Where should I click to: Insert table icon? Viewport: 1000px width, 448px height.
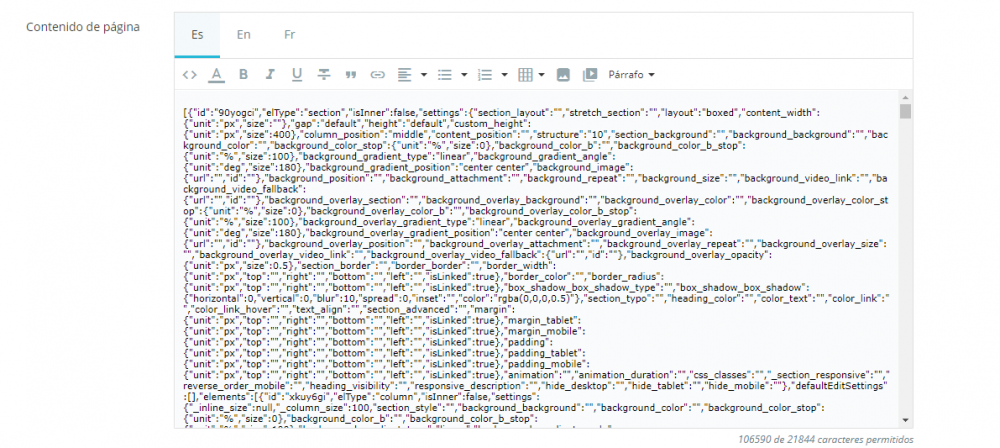pos(525,75)
